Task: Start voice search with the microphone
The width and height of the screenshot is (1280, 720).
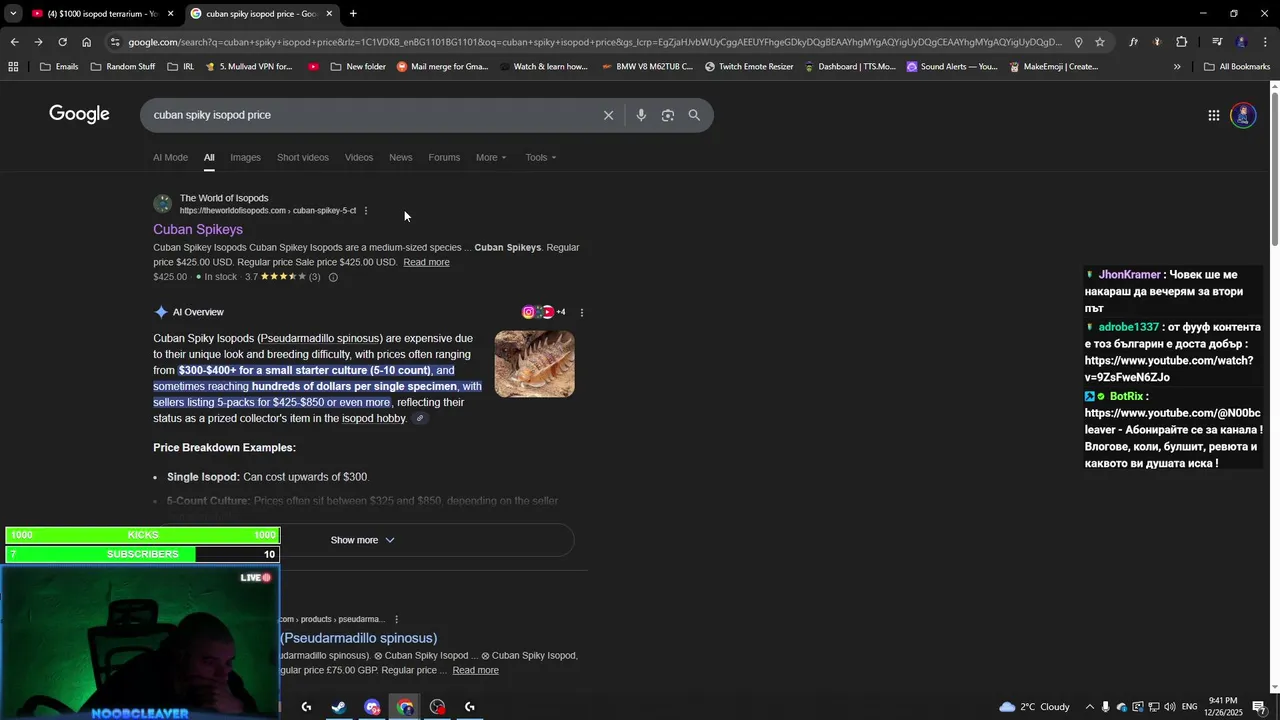Action: pyautogui.click(x=641, y=115)
